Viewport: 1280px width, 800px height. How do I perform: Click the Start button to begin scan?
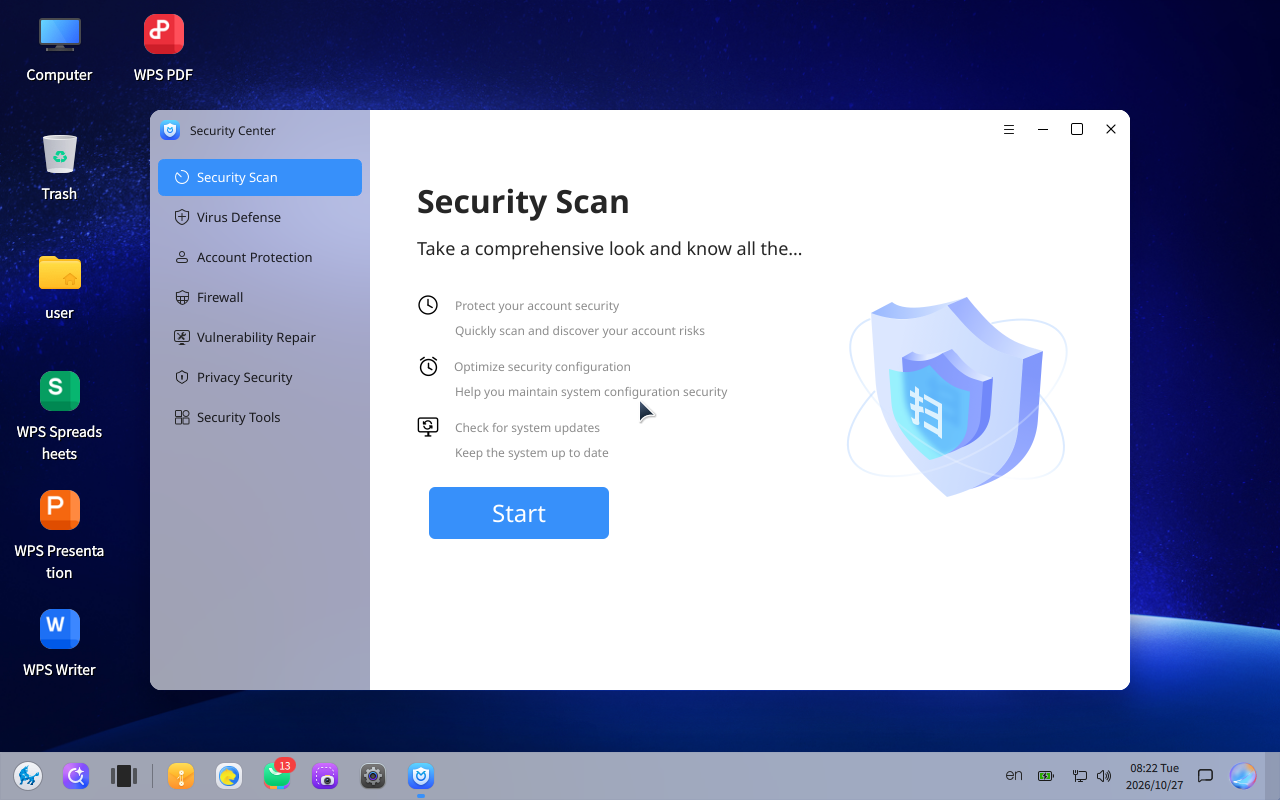point(519,513)
